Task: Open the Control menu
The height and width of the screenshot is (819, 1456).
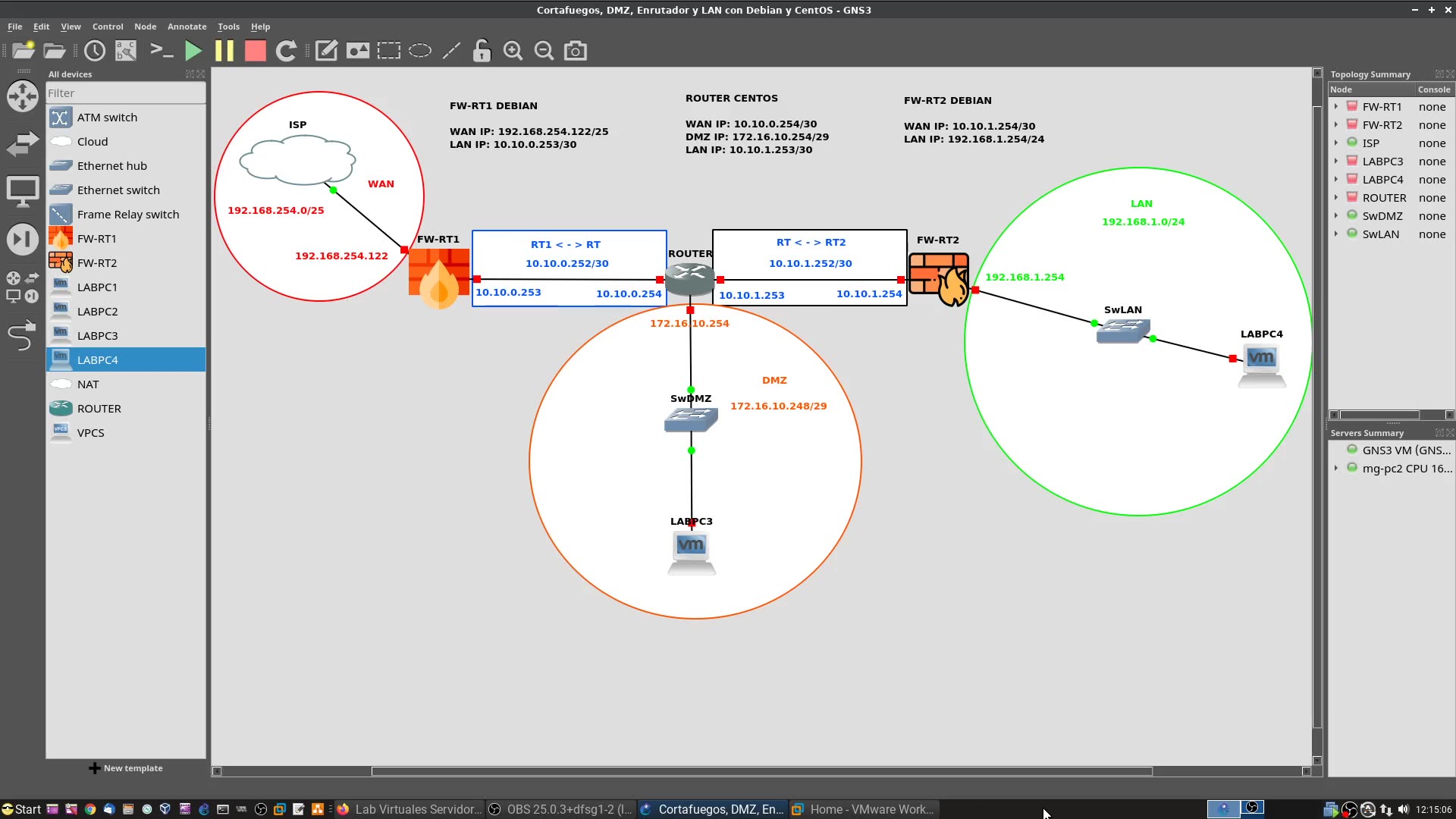Action: [108, 27]
